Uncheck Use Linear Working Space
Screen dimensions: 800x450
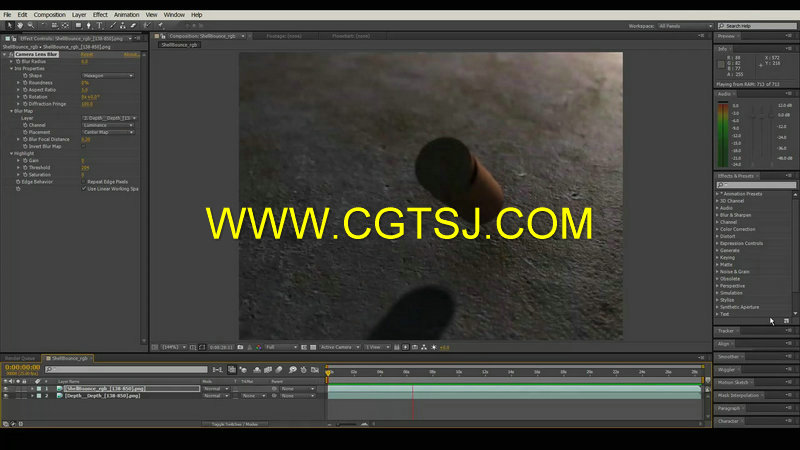click(84, 189)
